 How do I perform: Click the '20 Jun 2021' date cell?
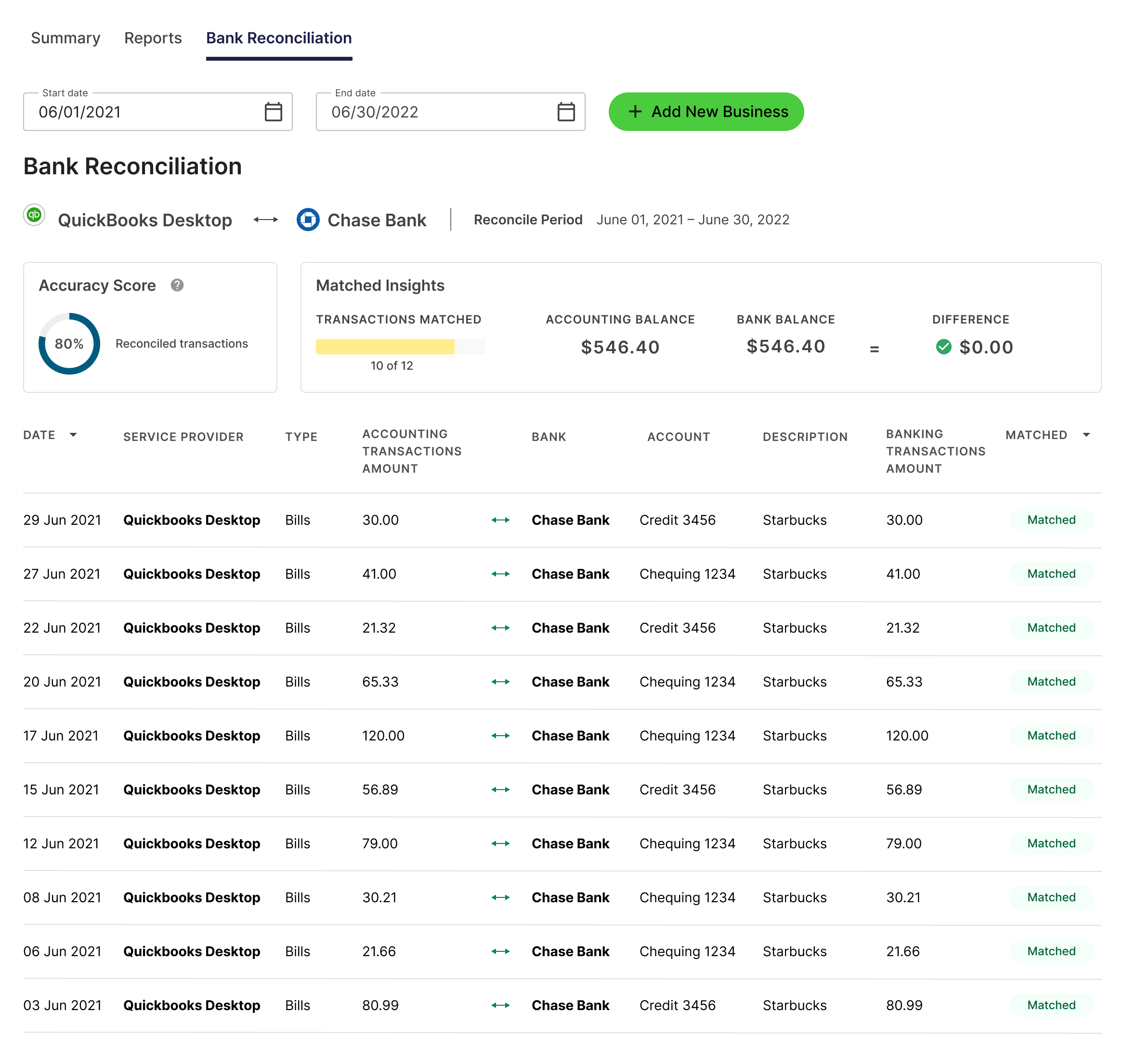(63, 682)
